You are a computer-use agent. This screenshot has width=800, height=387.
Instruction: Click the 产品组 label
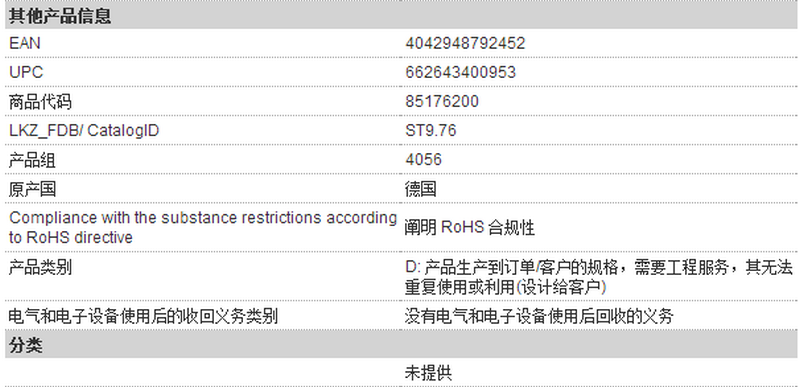(x=32, y=160)
